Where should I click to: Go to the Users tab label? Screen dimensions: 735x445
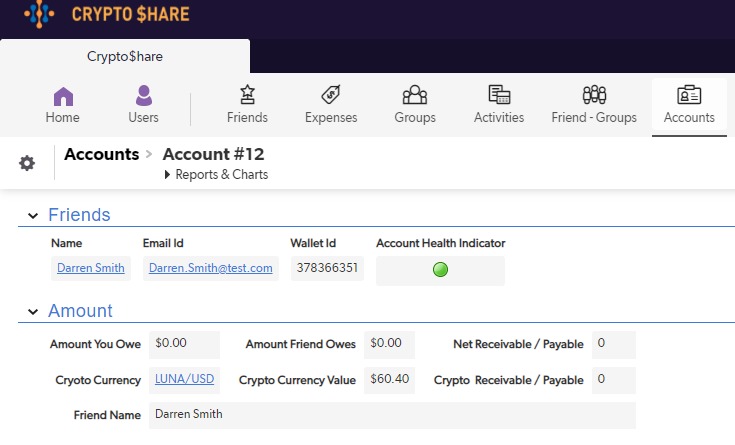143,117
